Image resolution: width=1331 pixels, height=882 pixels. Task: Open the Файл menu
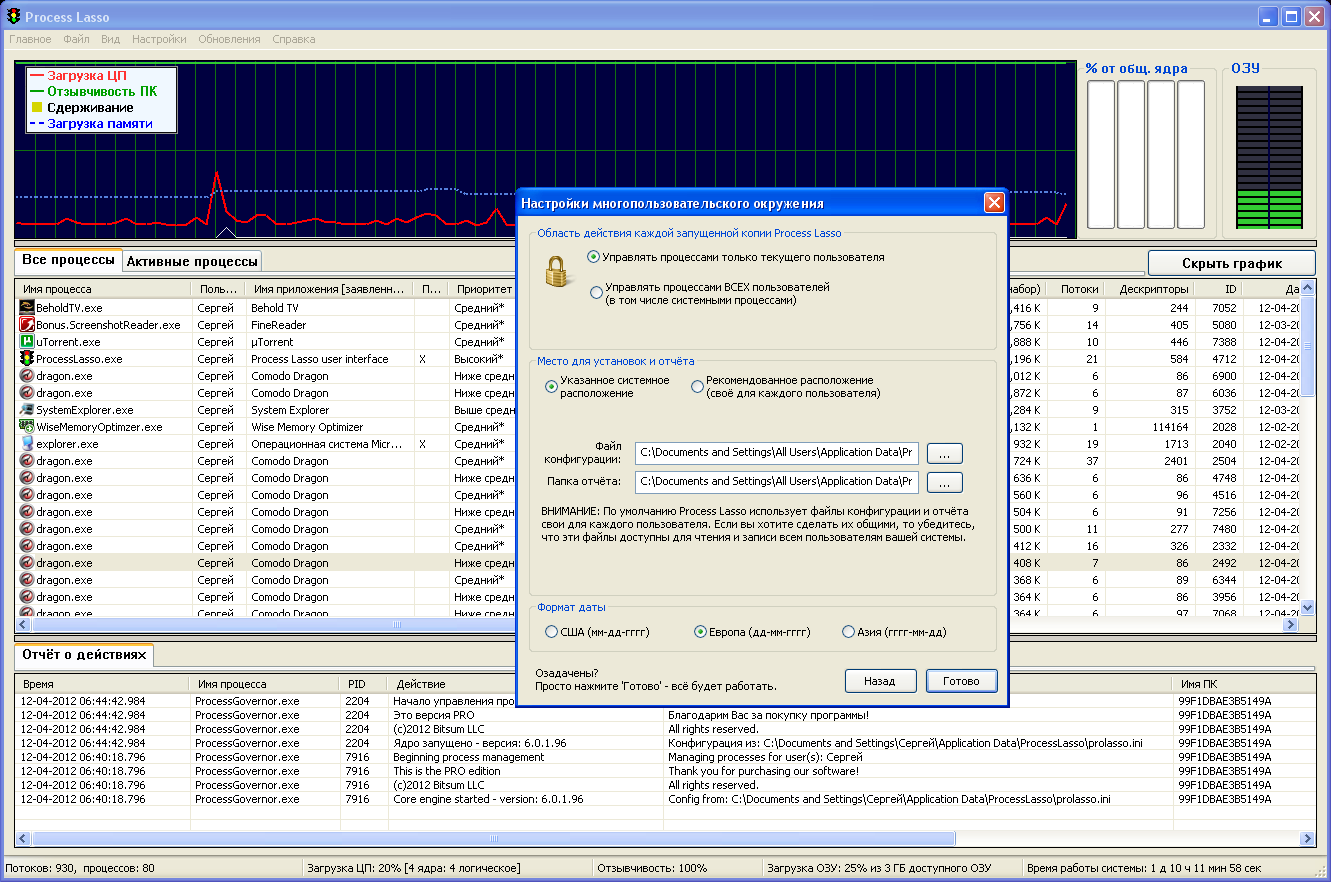(76, 39)
